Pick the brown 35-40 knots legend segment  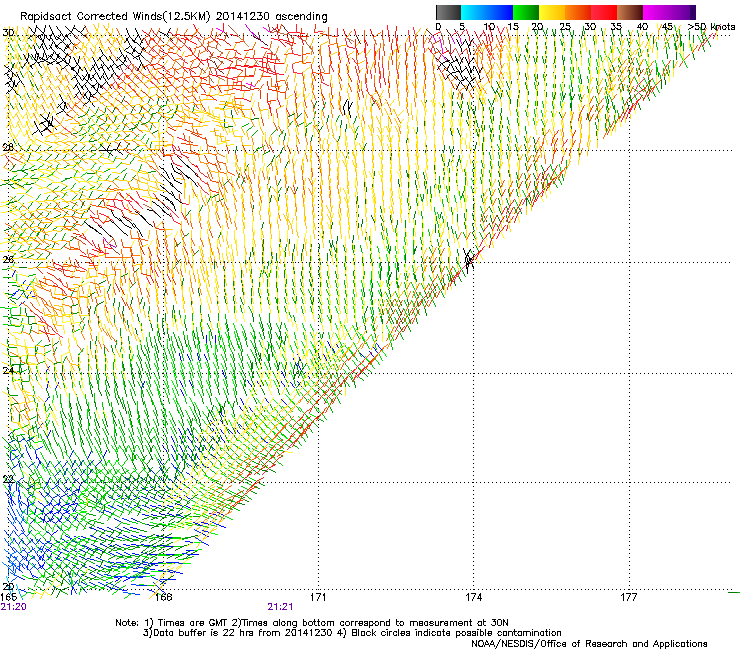(x=630, y=12)
